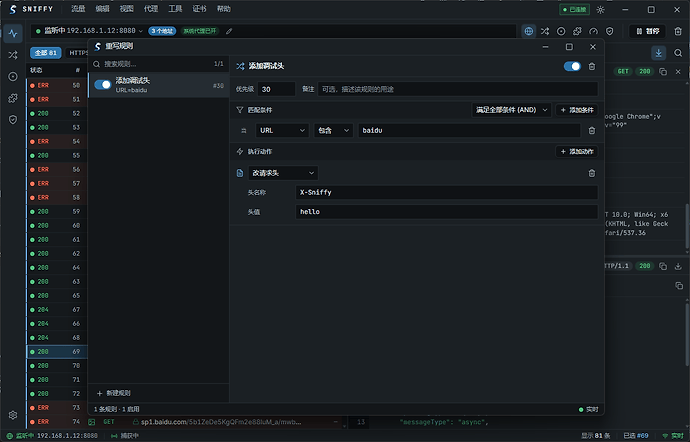Select the 全部 81 filter tab
The height and width of the screenshot is (442, 690).
(46, 53)
